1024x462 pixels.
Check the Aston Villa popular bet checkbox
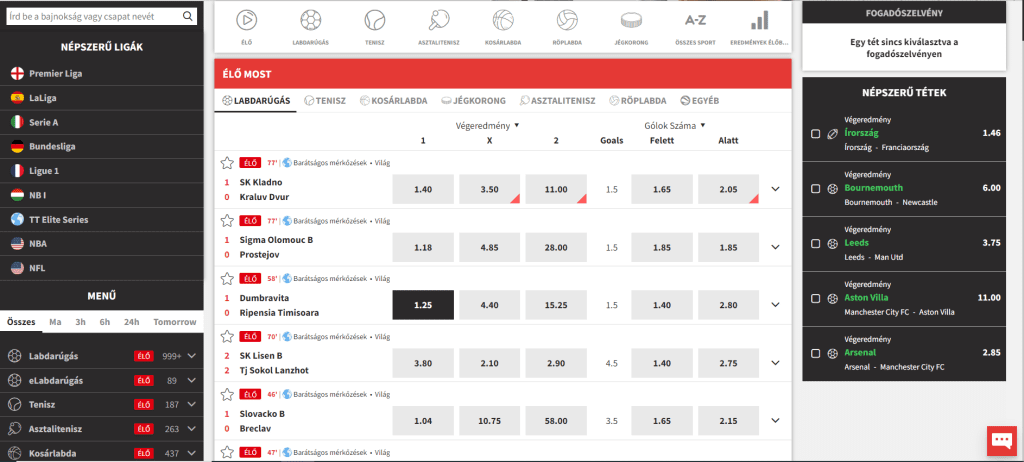(816, 298)
